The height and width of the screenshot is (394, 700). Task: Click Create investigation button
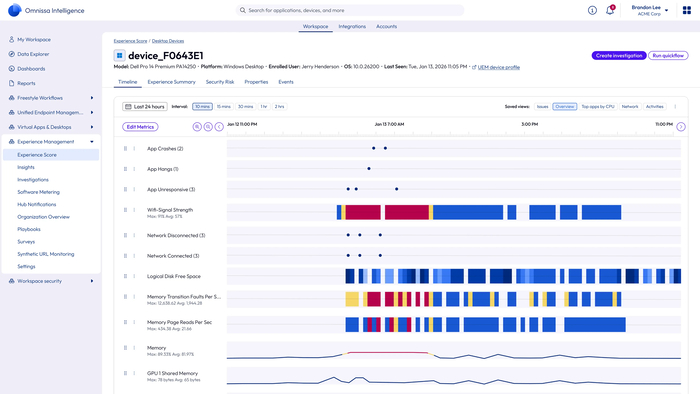(x=619, y=55)
